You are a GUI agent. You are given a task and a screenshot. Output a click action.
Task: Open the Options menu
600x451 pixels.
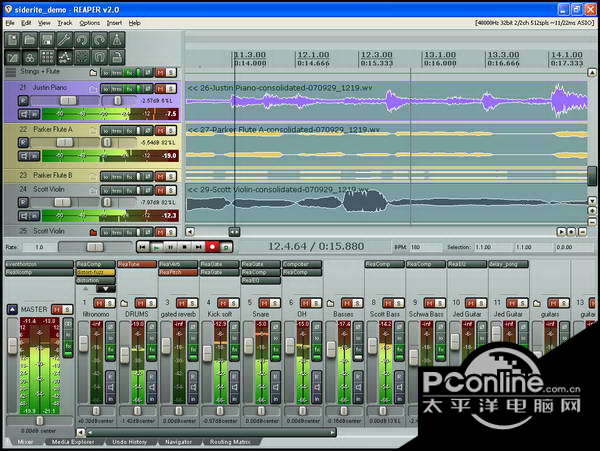tap(90, 22)
